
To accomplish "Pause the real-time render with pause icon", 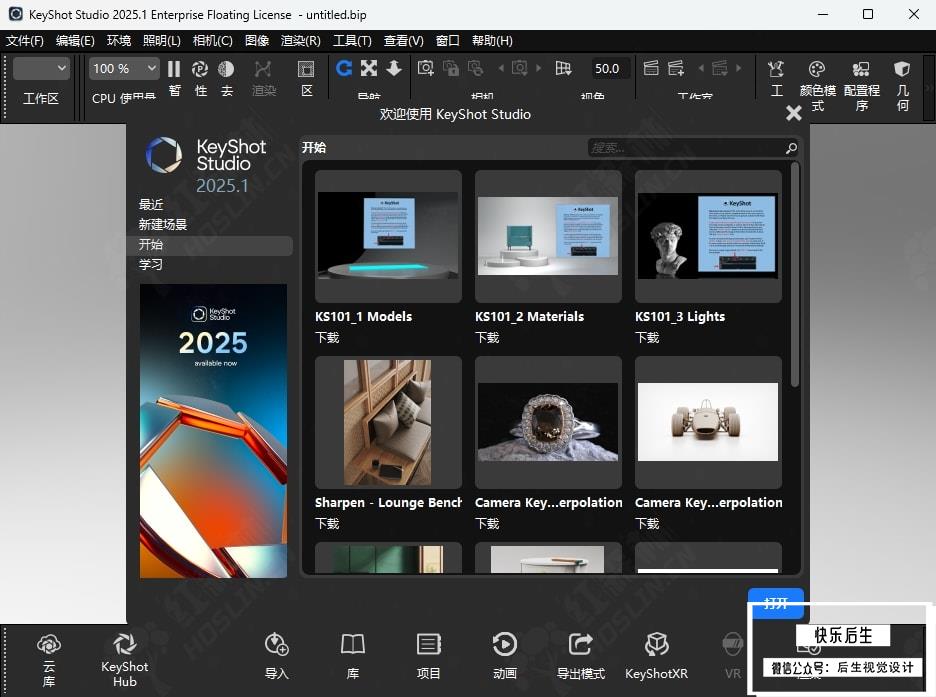I will click(x=174, y=69).
